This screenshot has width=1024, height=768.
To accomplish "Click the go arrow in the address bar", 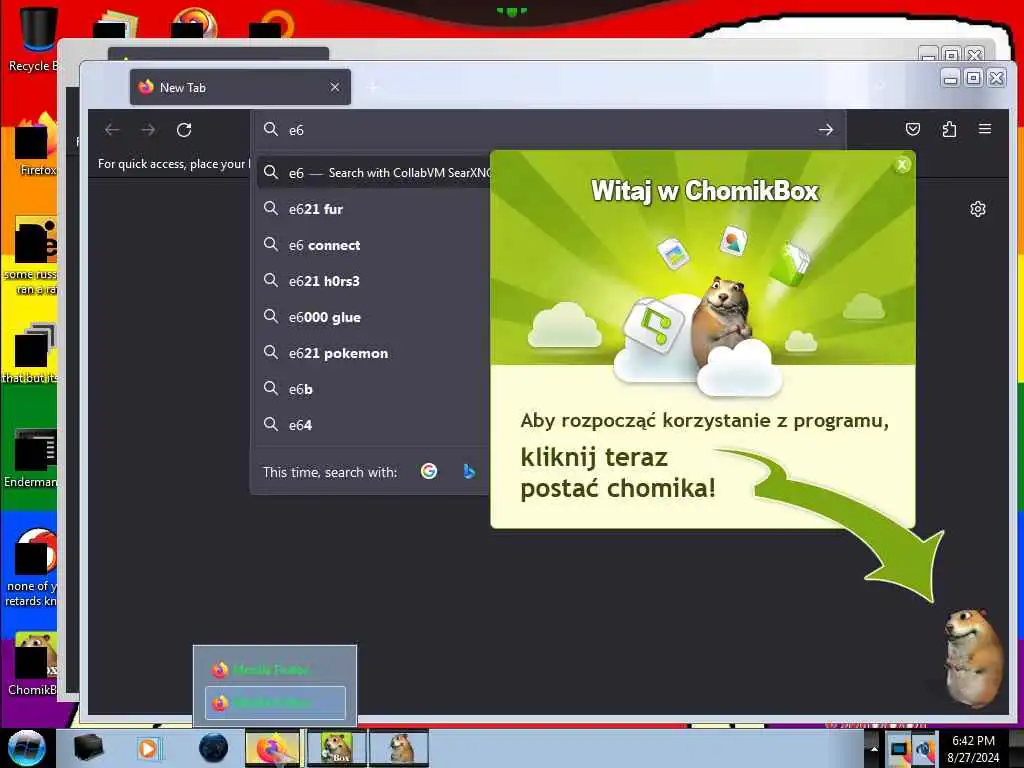I will click(825, 130).
